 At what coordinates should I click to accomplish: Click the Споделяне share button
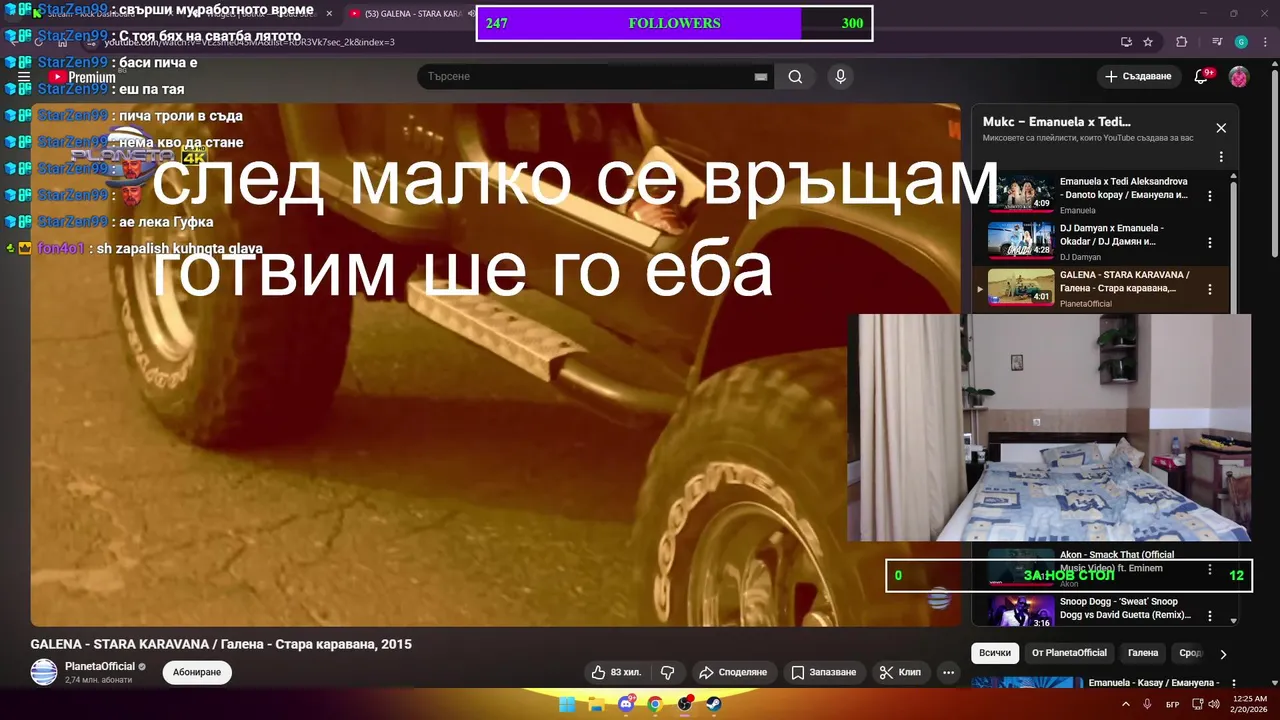pyautogui.click(x=733, y=672)
